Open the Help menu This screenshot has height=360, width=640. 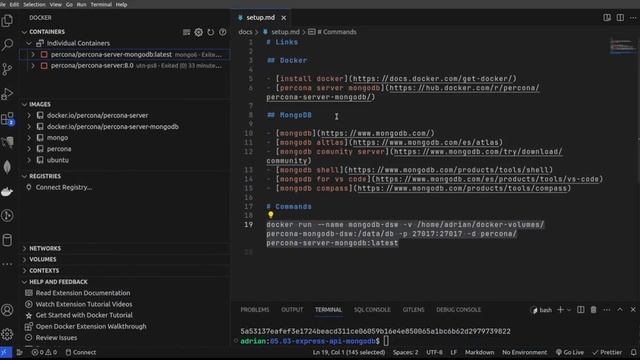coord(121,4)
